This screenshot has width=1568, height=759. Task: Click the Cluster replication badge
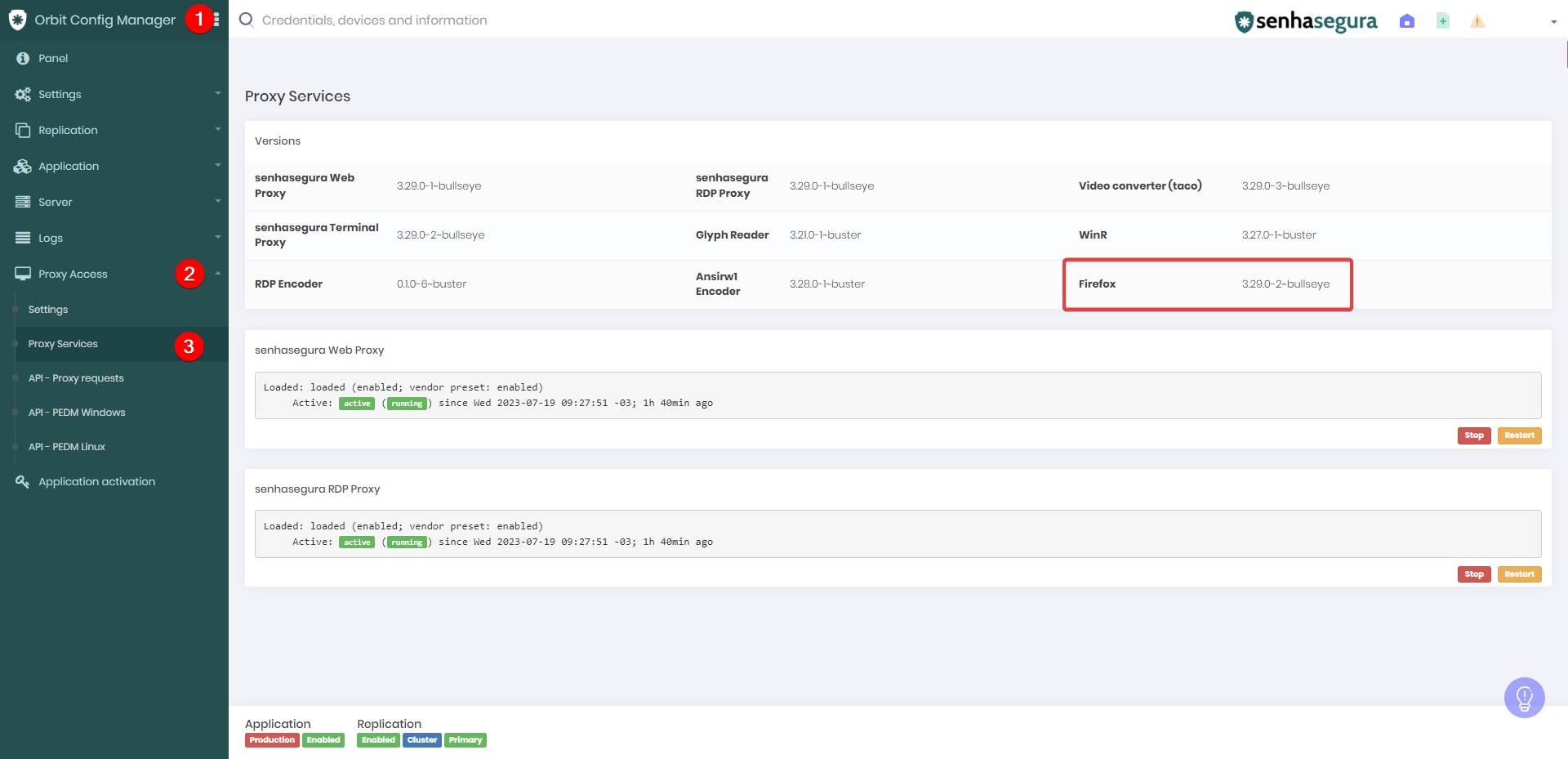(422, 740)
